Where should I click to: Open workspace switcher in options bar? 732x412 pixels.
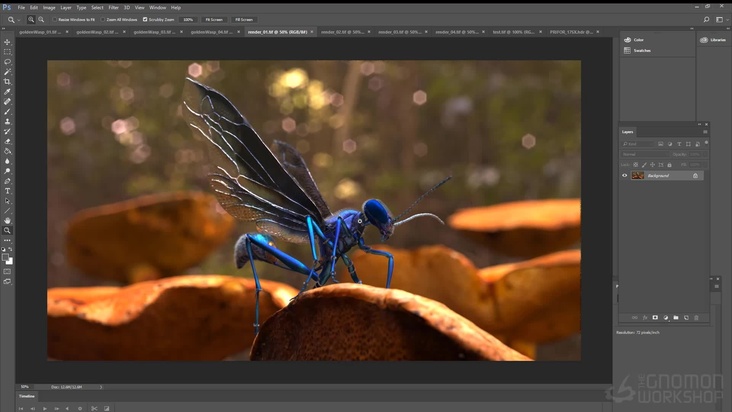[x=719, y=20]
